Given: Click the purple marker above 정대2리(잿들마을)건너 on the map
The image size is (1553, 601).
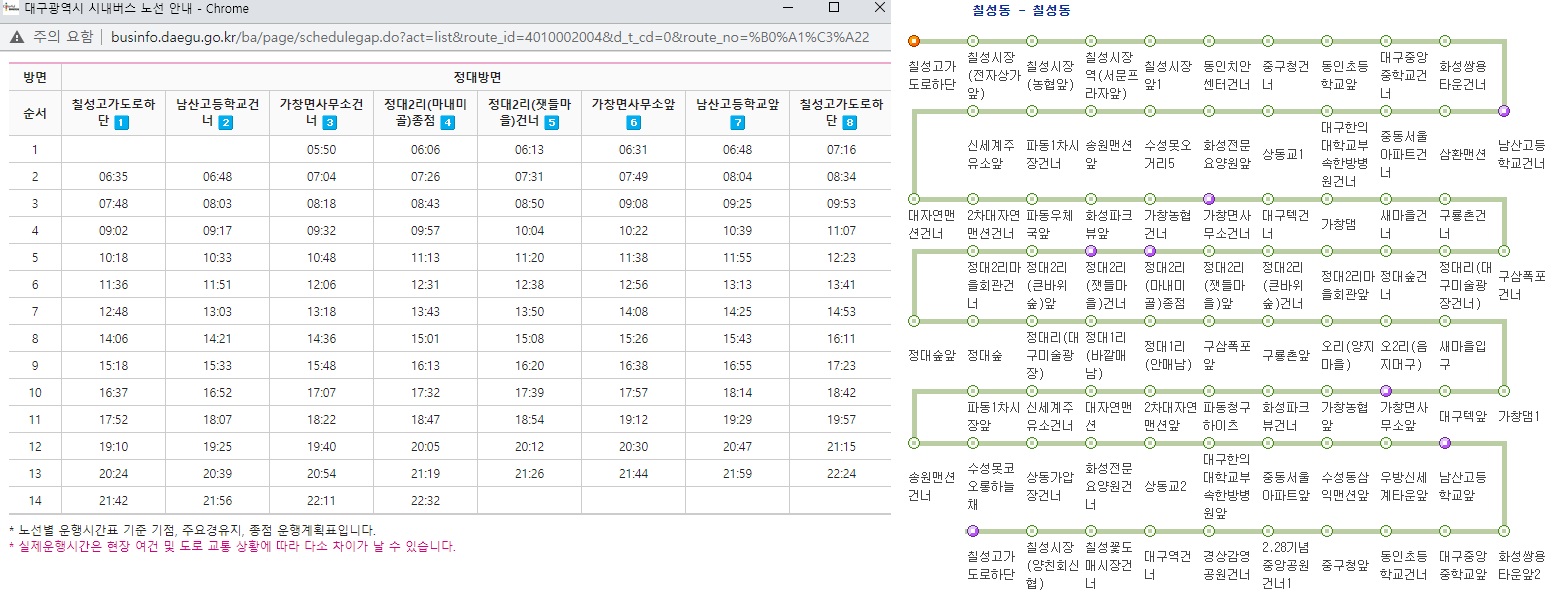Looking at the screenshot, I should (x=1091, y=251).
